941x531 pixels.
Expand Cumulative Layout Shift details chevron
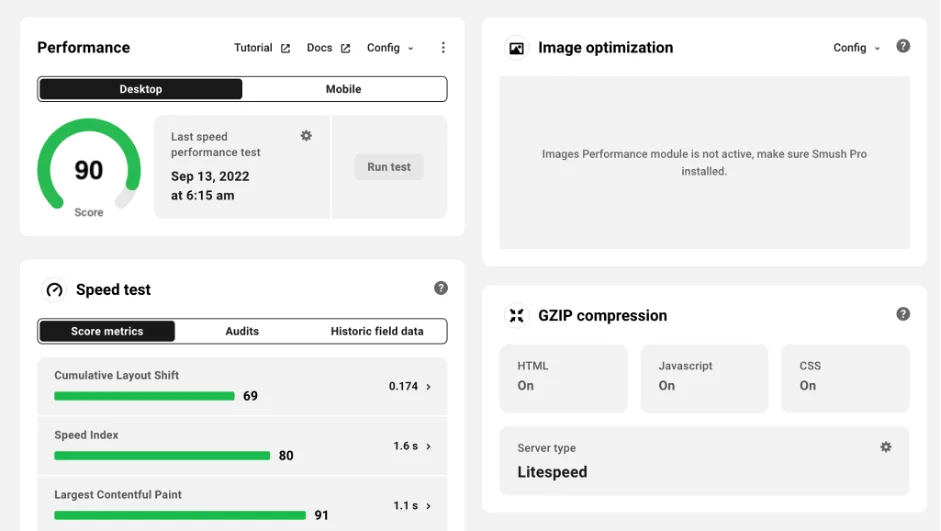click(428, 387)
